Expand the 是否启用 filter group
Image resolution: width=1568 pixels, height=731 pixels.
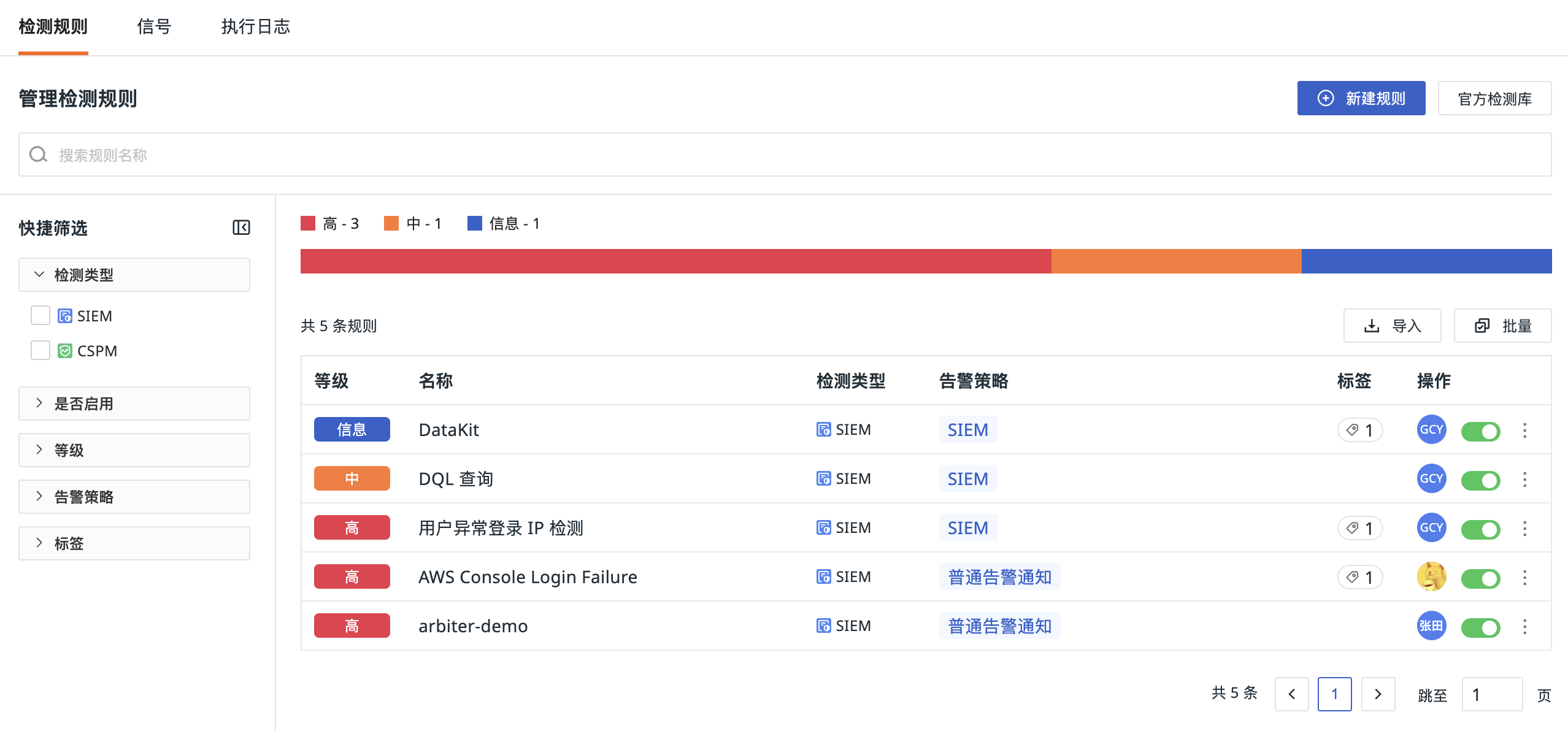[134, 404]
